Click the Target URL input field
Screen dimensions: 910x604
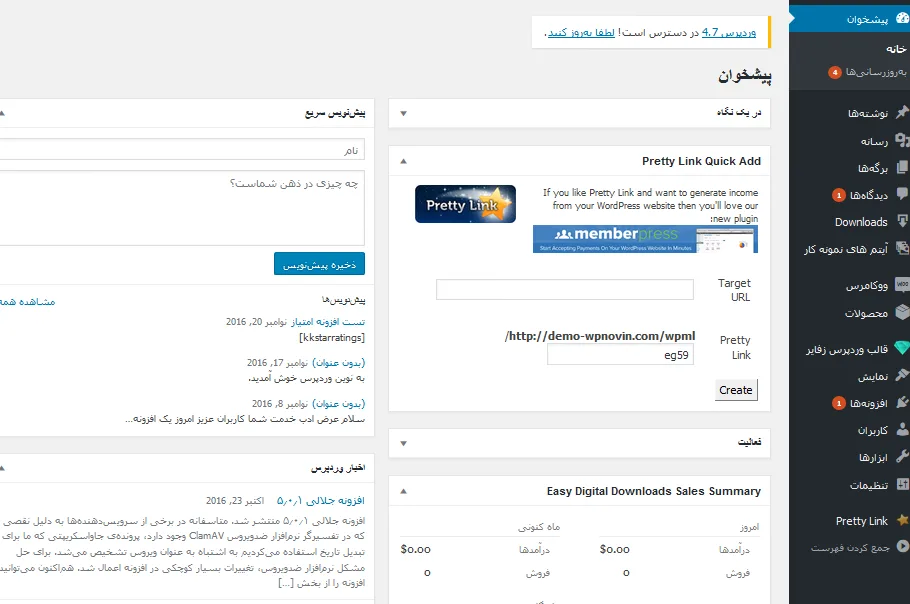[565, 290]
